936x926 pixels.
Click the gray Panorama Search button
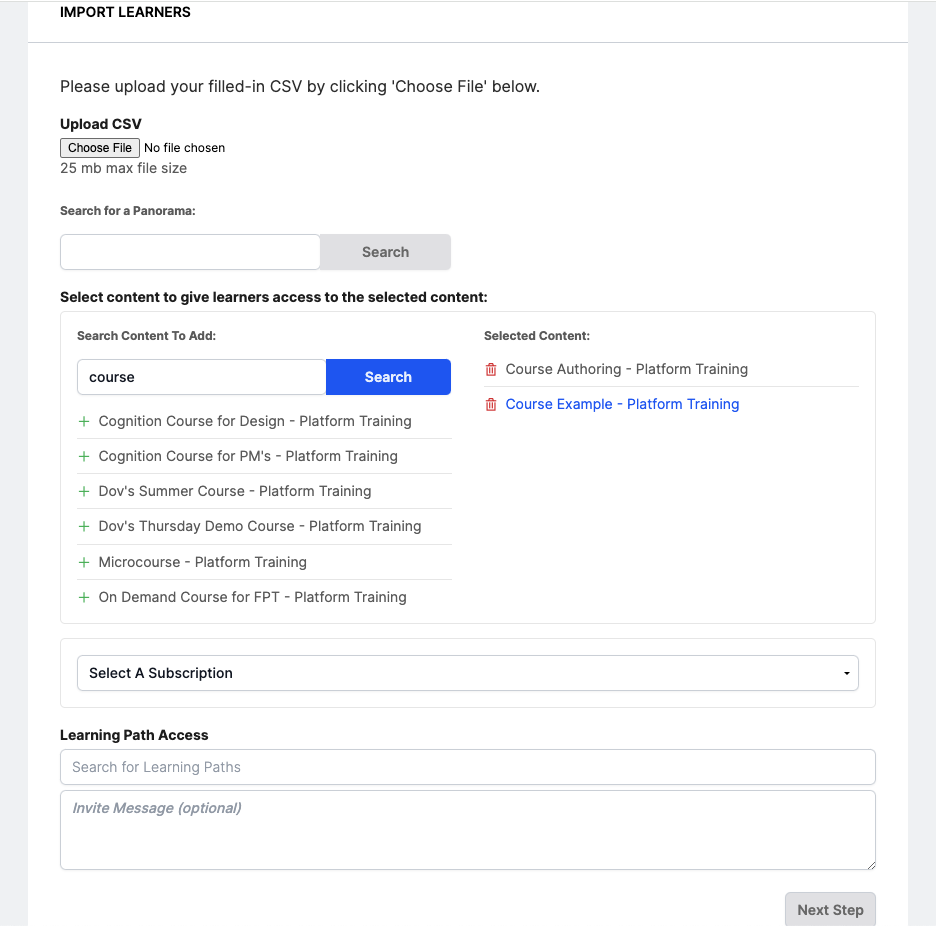click(x=385, y=252)
